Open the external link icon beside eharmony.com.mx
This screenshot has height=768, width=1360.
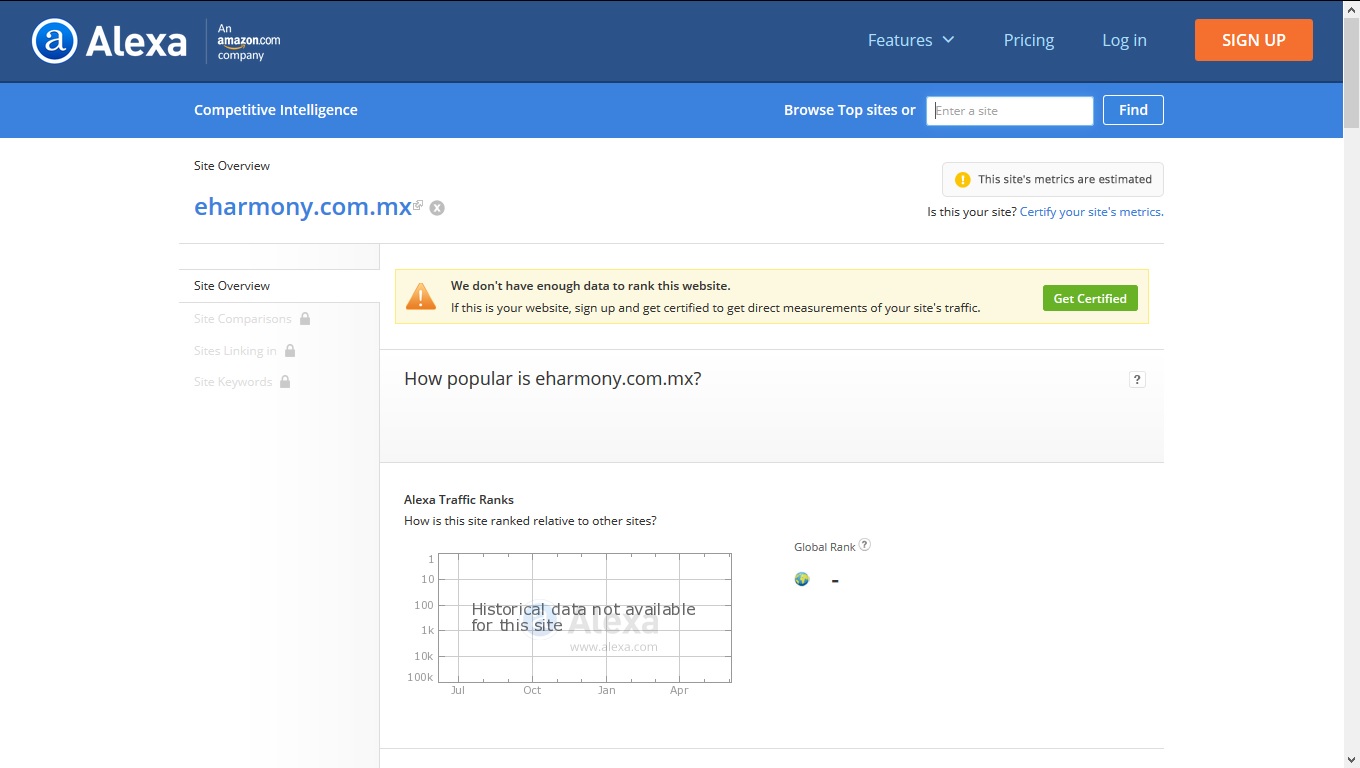(418, 206)
